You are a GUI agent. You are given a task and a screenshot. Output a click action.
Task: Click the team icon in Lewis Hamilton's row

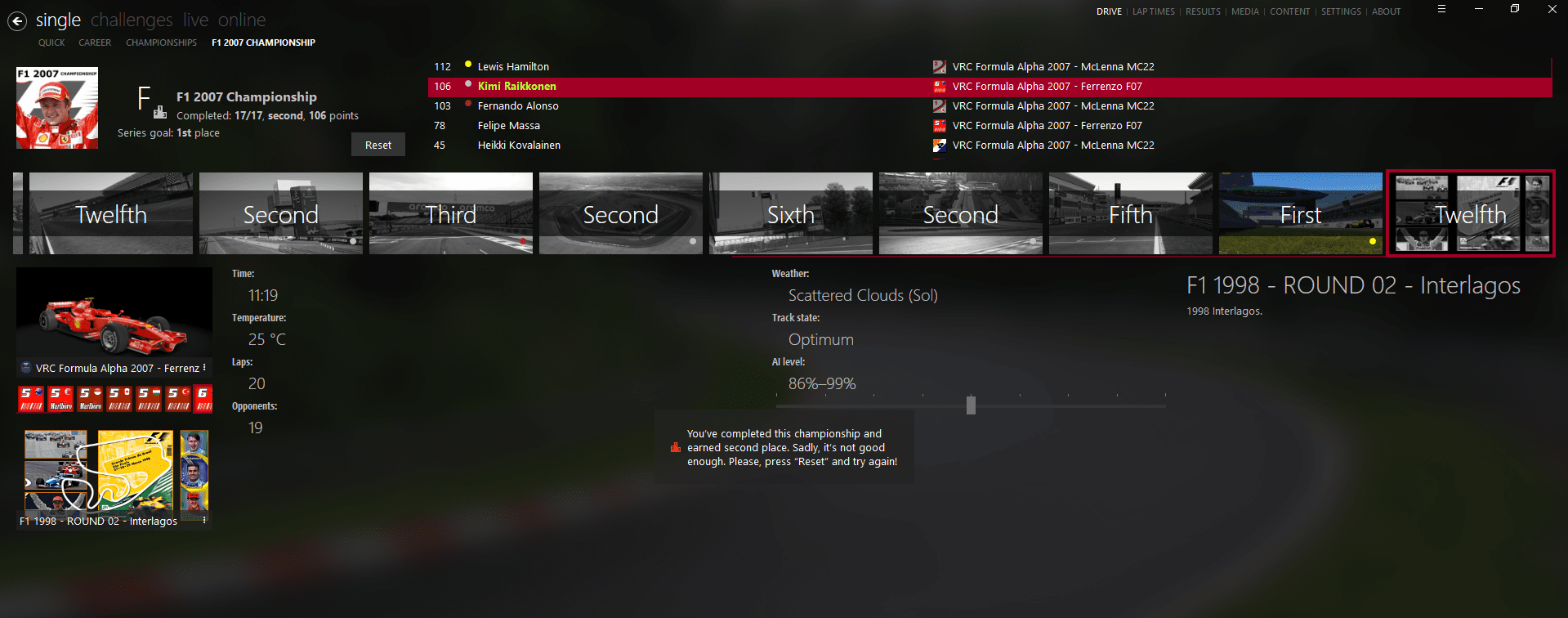[x=940, y=67]
